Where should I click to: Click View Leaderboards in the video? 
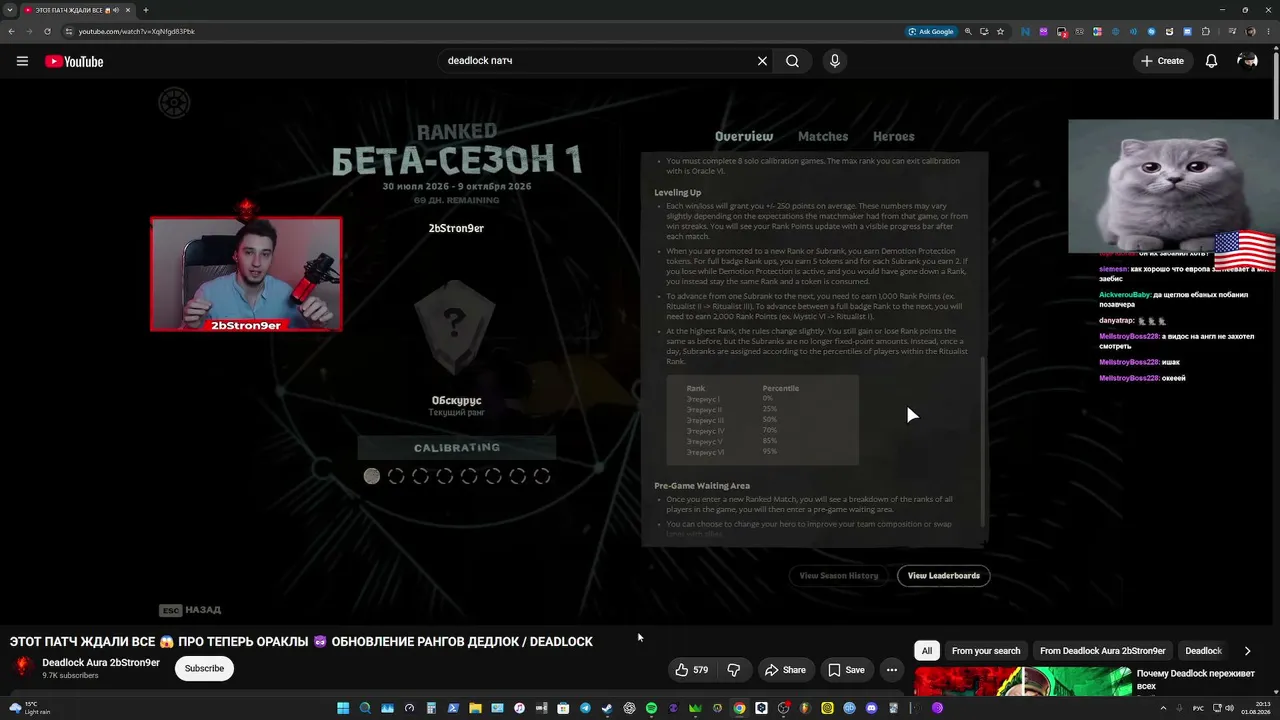coord(944,576)
